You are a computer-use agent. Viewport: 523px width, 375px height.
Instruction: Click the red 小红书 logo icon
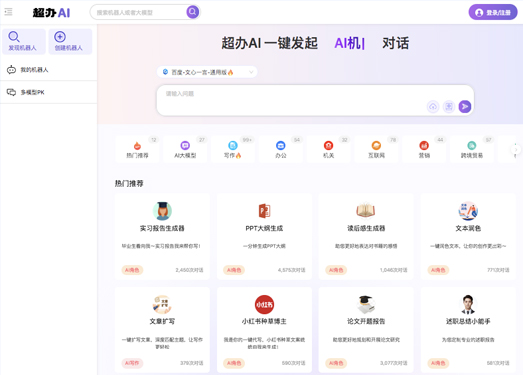point(264,304)
